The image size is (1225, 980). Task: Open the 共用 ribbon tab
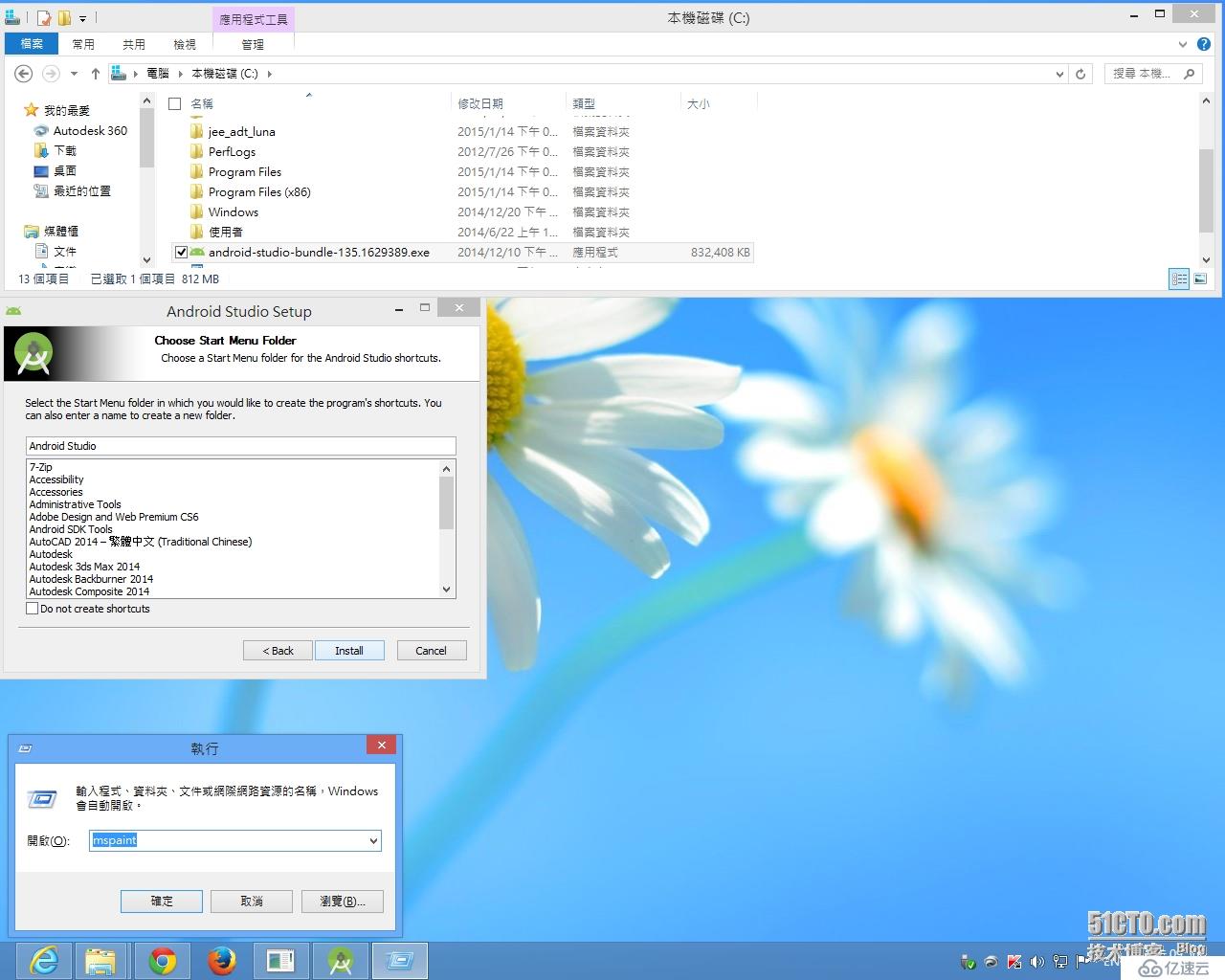coord(134,44)
